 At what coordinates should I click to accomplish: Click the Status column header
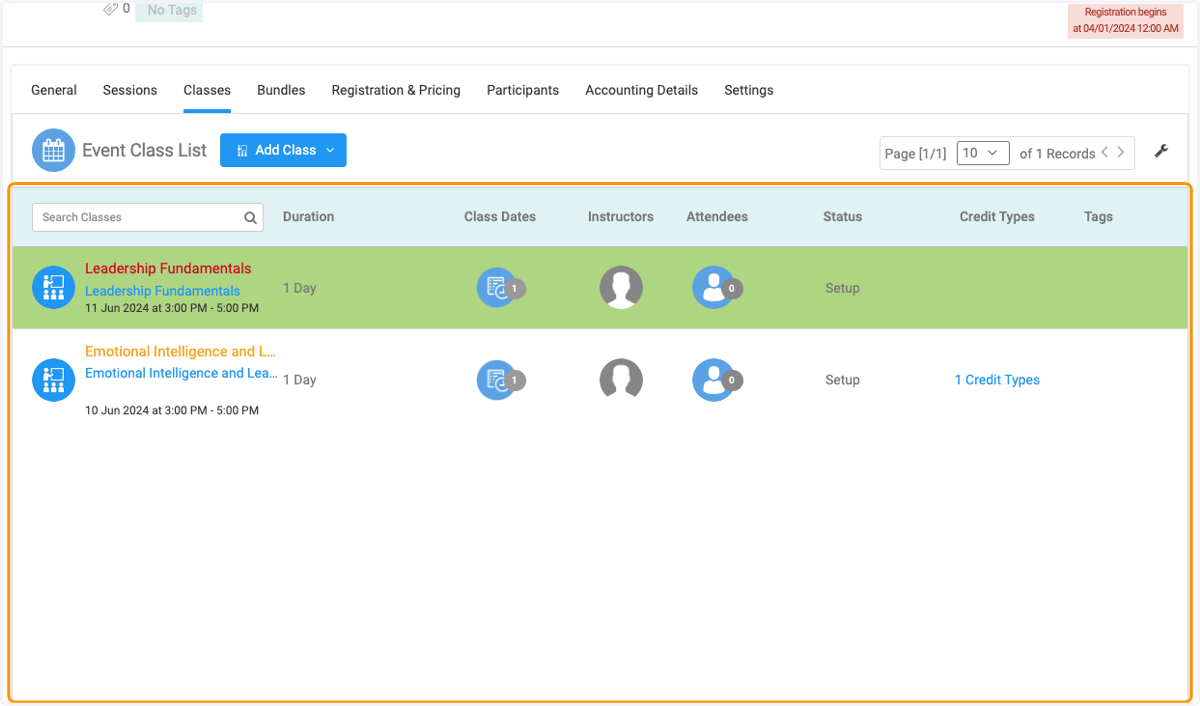coord(842,217)
